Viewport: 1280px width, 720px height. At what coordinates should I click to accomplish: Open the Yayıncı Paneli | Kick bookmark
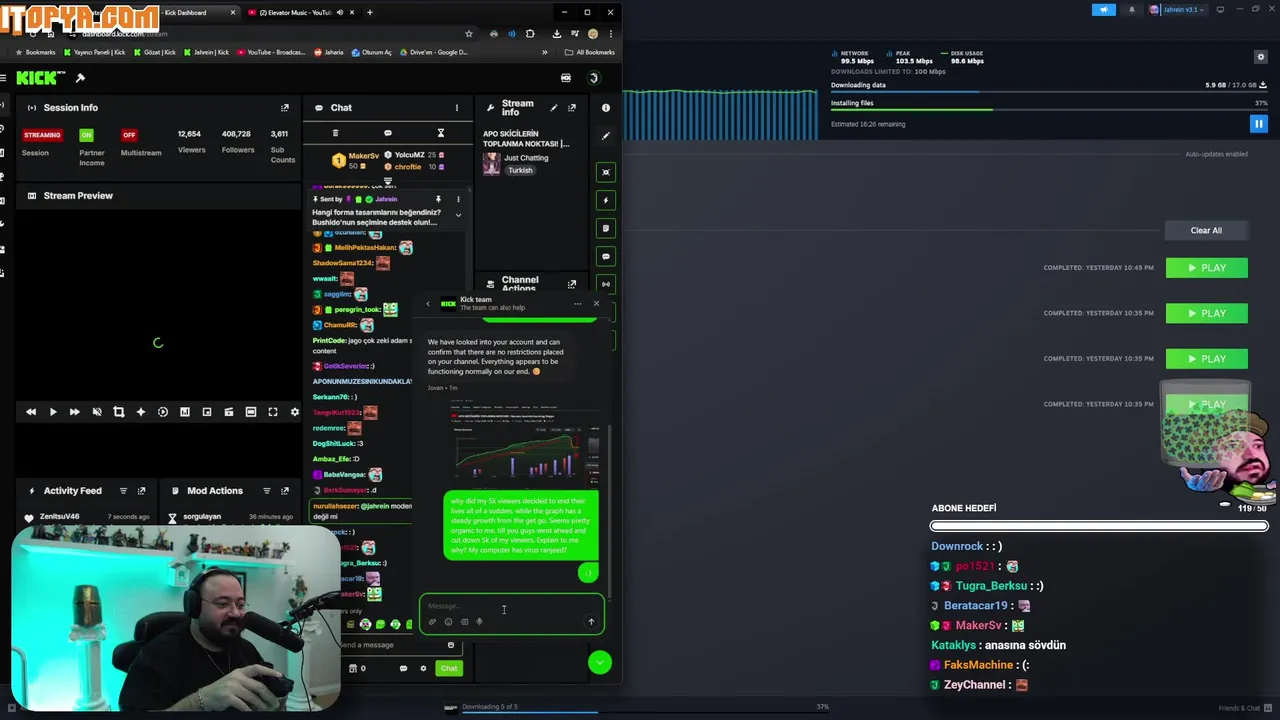pos(95,52)
